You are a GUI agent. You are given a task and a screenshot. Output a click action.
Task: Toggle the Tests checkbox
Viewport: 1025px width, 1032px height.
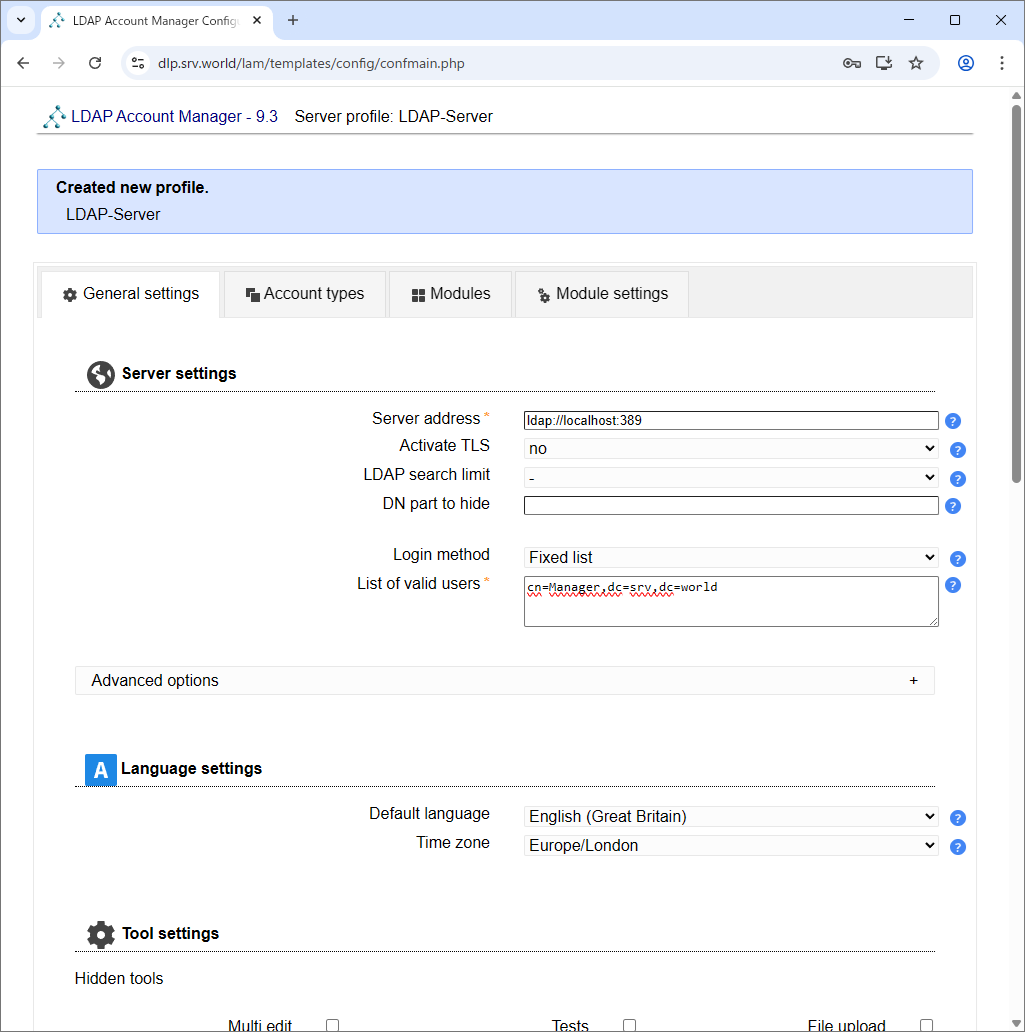coord(629,1025)
